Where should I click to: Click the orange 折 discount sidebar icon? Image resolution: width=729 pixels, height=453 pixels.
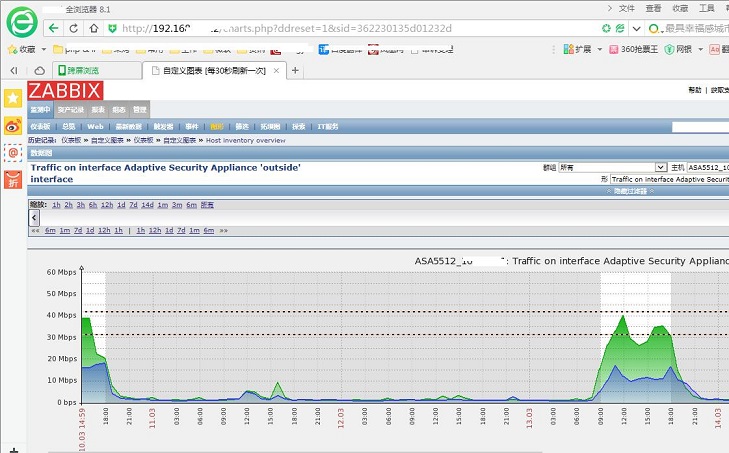[x=13, y=180]
